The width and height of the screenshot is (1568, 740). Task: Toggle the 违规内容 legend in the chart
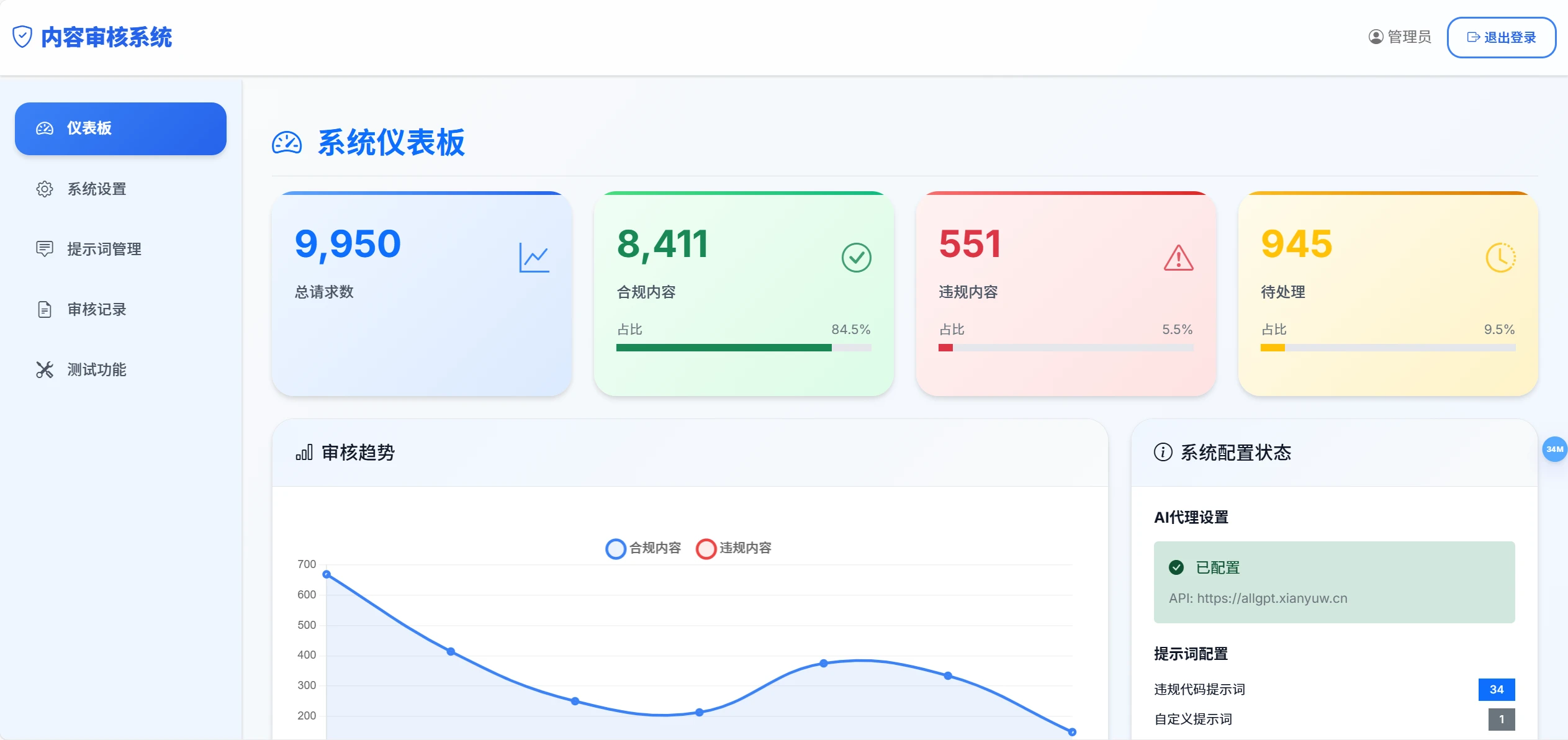(x=734, y=549)
